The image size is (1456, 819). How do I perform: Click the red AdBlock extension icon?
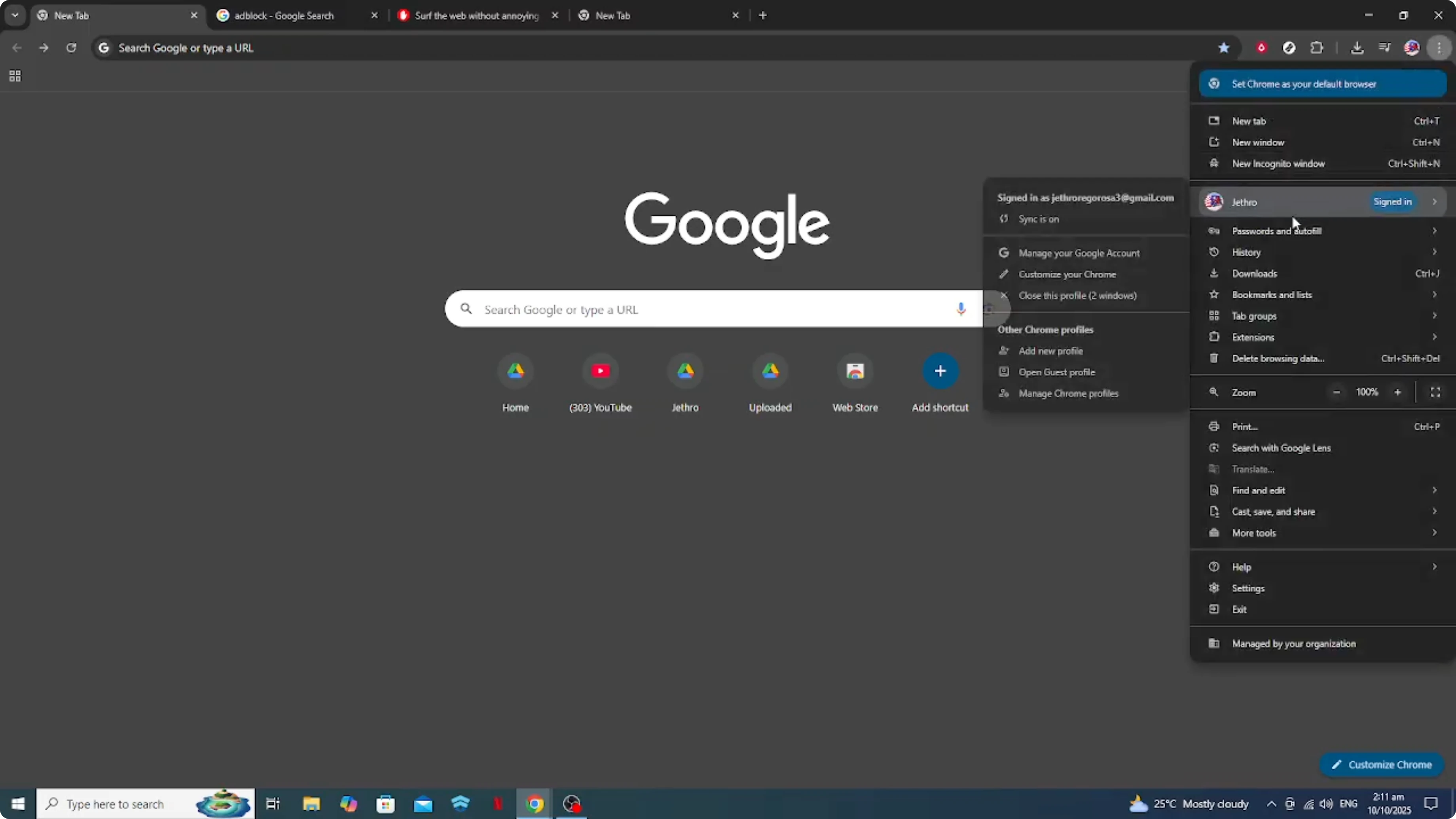(x=1261, y=47)
